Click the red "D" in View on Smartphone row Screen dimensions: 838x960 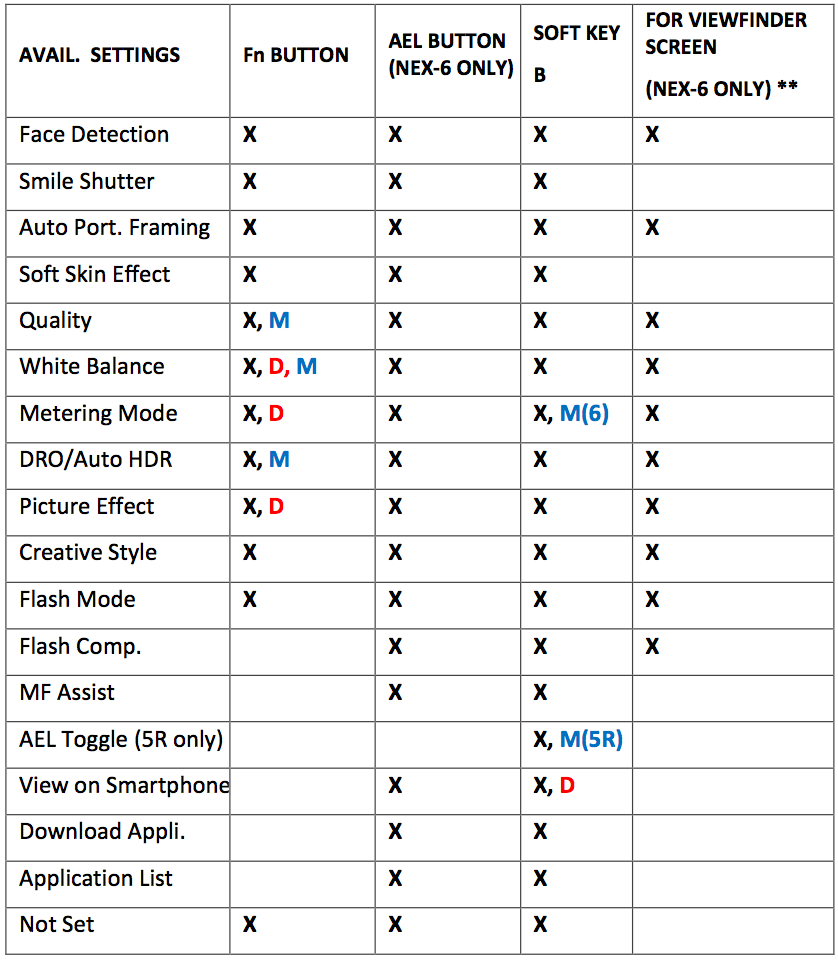tap(567, 786)
